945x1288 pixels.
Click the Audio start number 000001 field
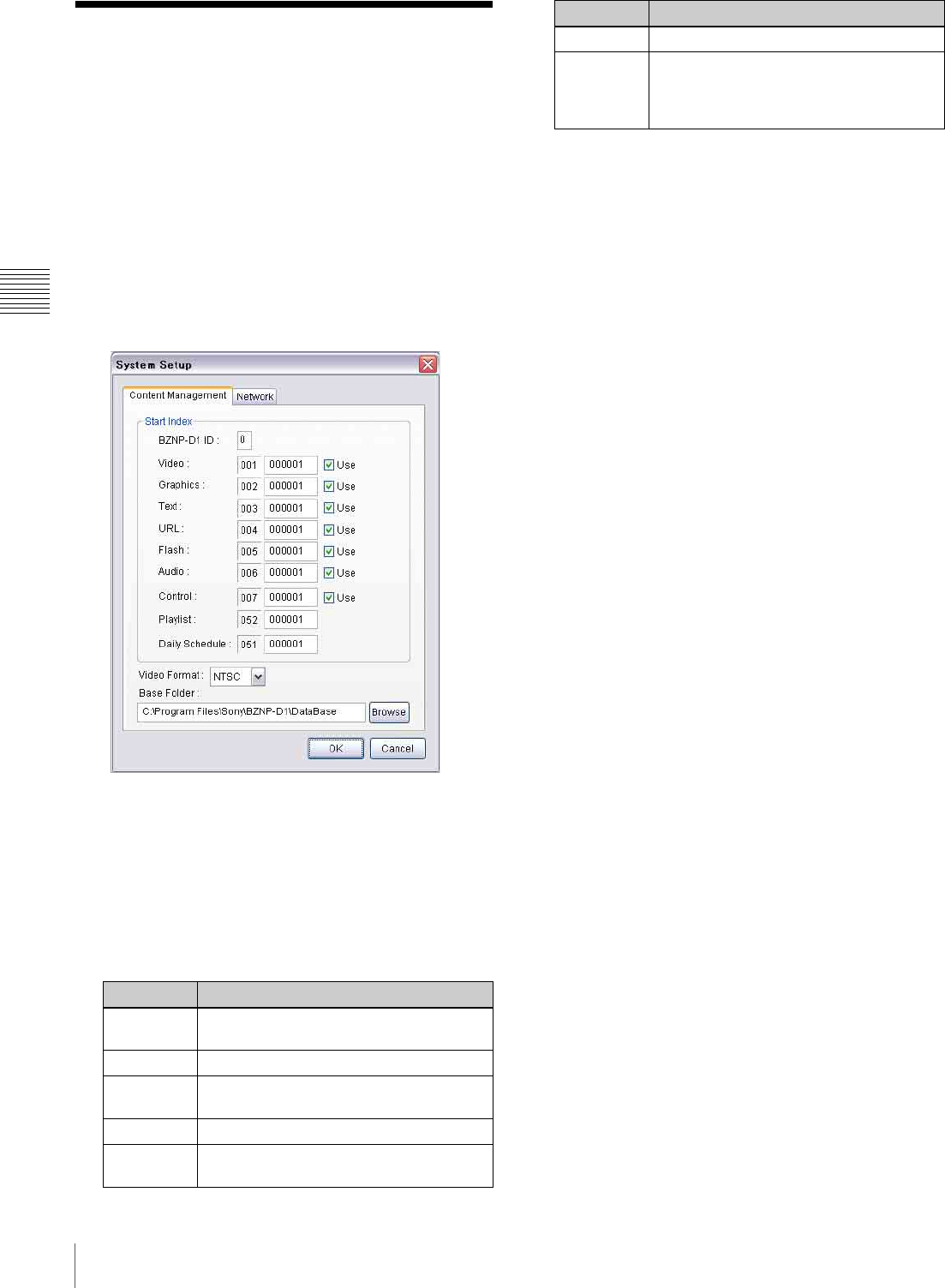(290, 572)
